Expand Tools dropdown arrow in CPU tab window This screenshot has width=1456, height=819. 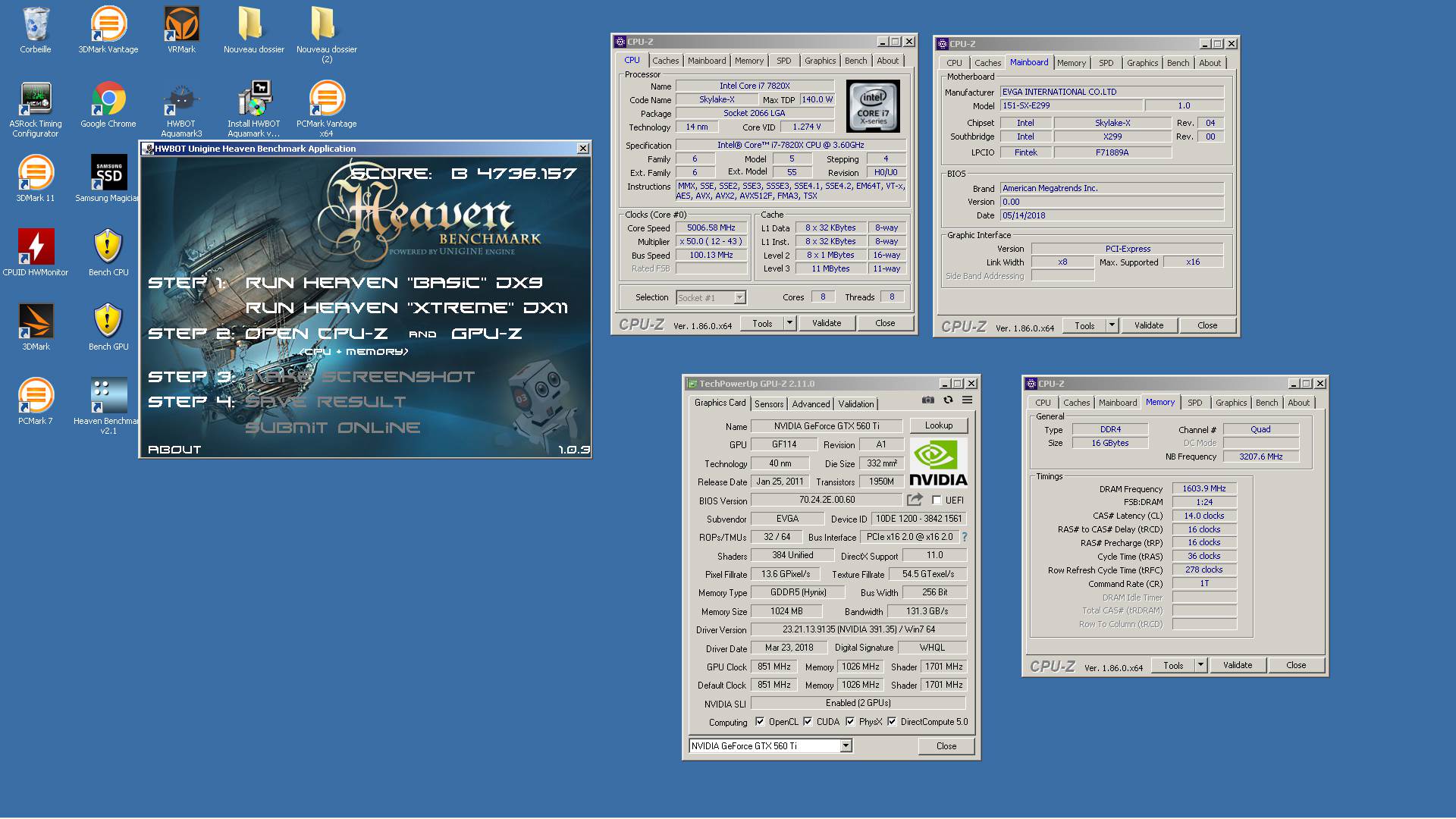point(789,323)
